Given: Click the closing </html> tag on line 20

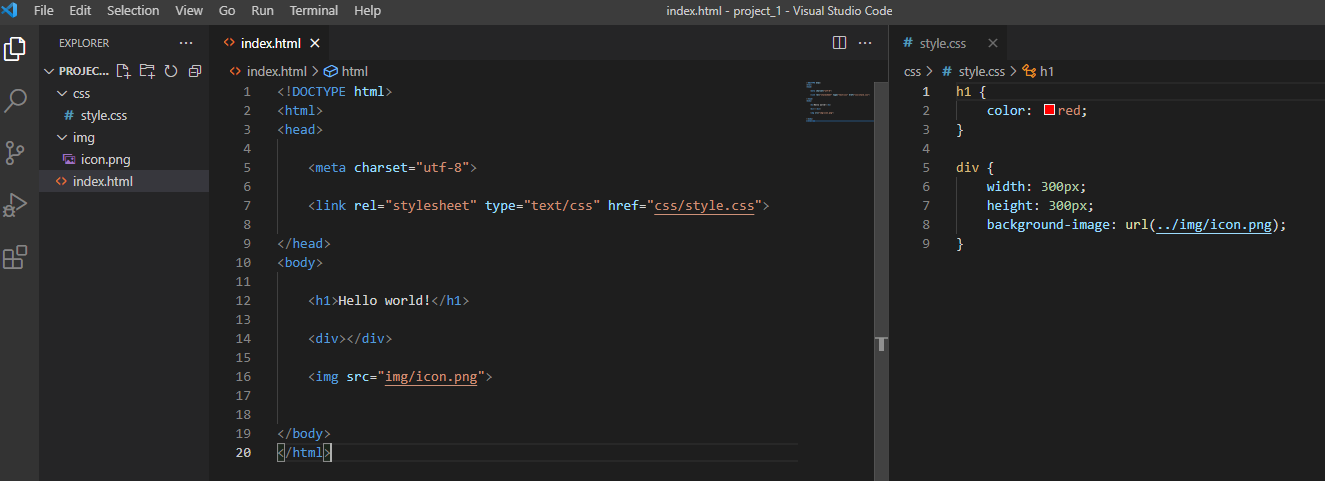Looking at the screenshot, I should click(x=304, y=452).
